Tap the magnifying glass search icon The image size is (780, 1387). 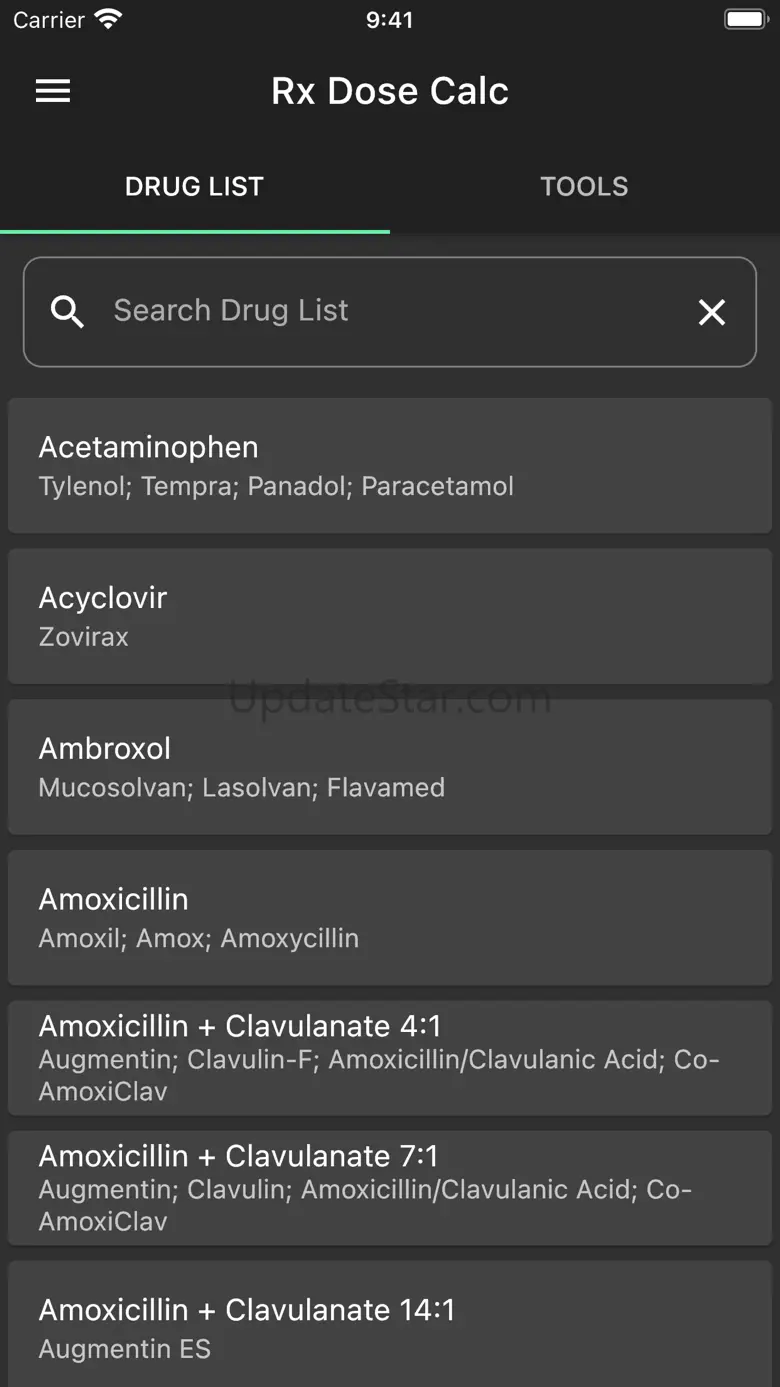point(67,312)
